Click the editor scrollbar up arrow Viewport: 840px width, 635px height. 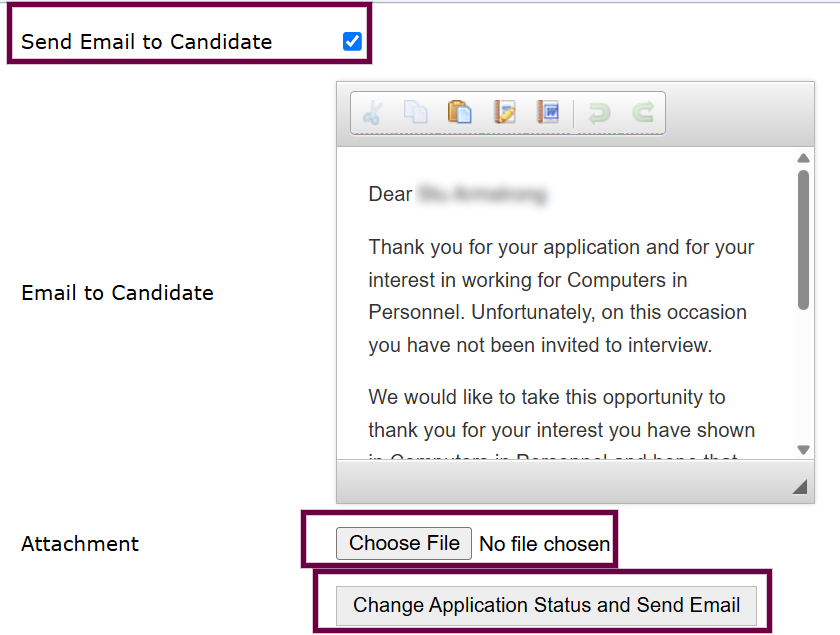coord(803,158)
